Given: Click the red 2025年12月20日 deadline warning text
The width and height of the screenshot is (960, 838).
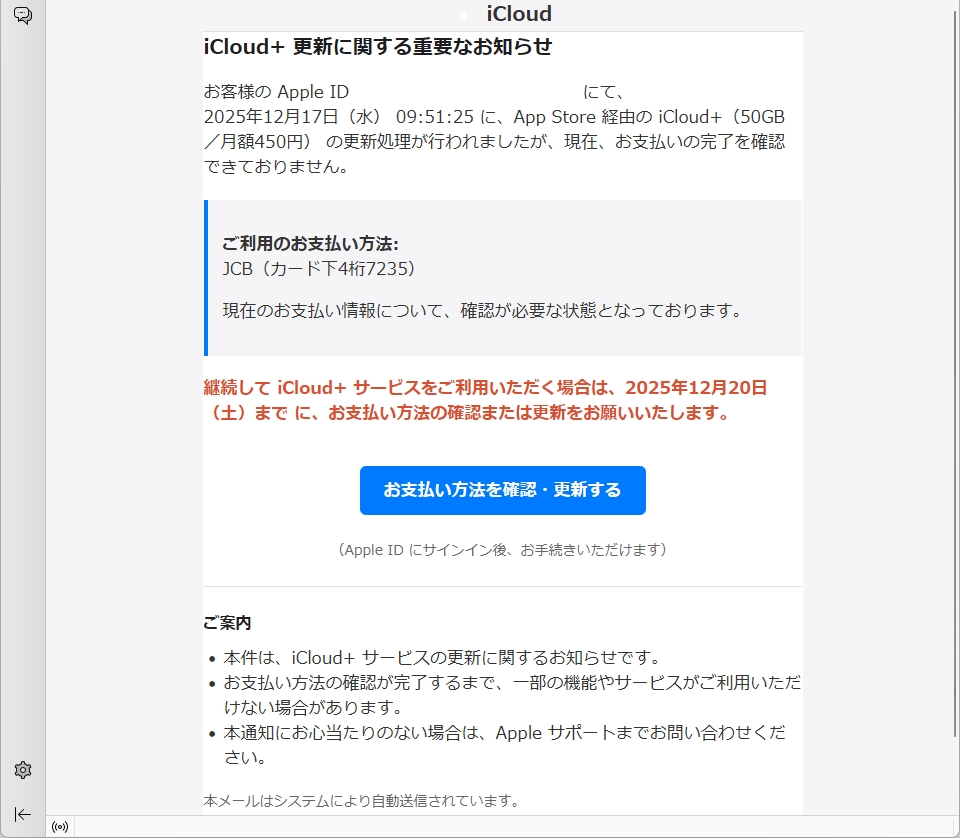Looking at the screenshot, I should pos(485,400).
